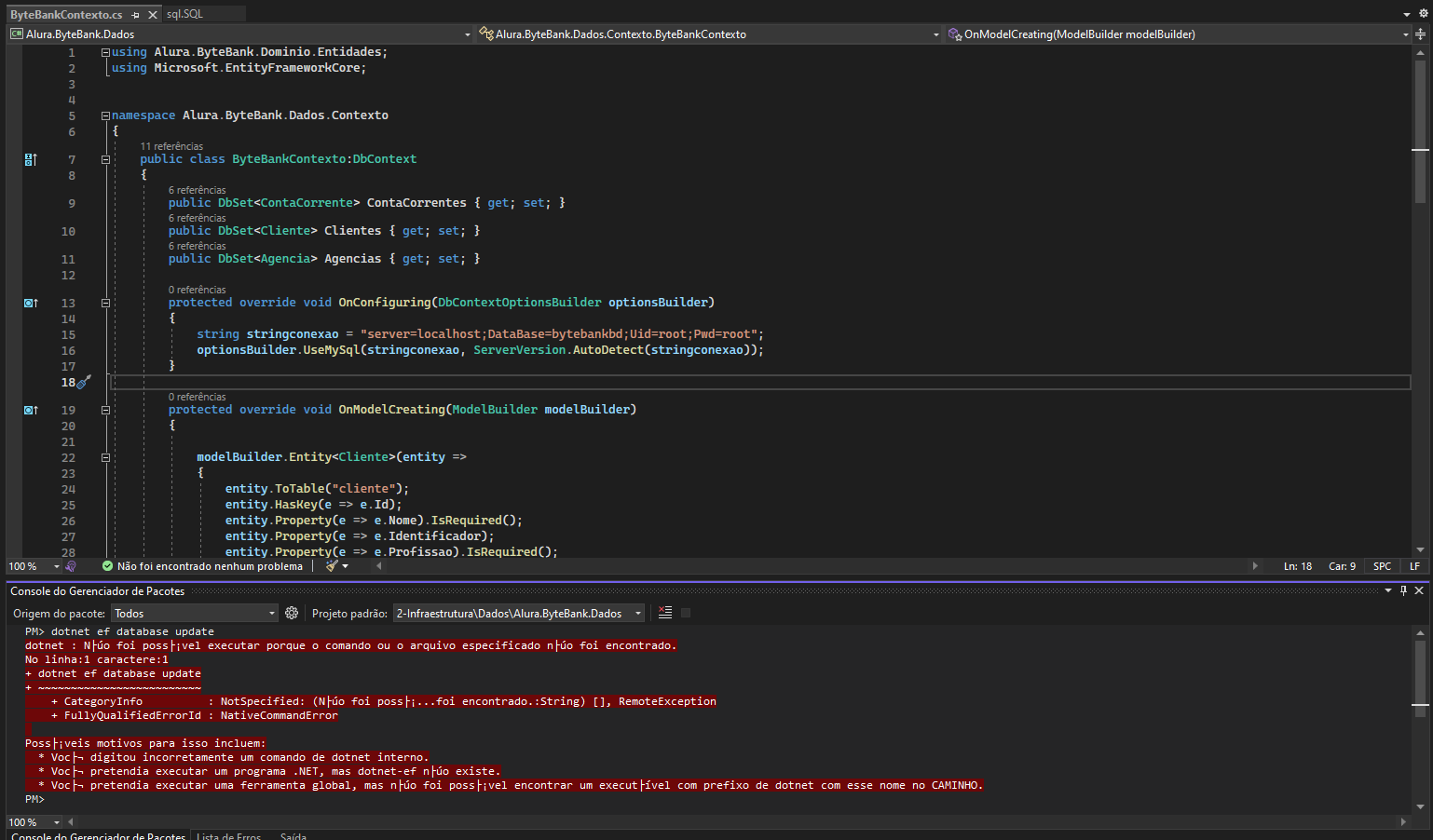Image resolution: width=1433 pixels, height=840 pixels.
Task: Collapse the using directives region
Action: (x=105, y=52)
